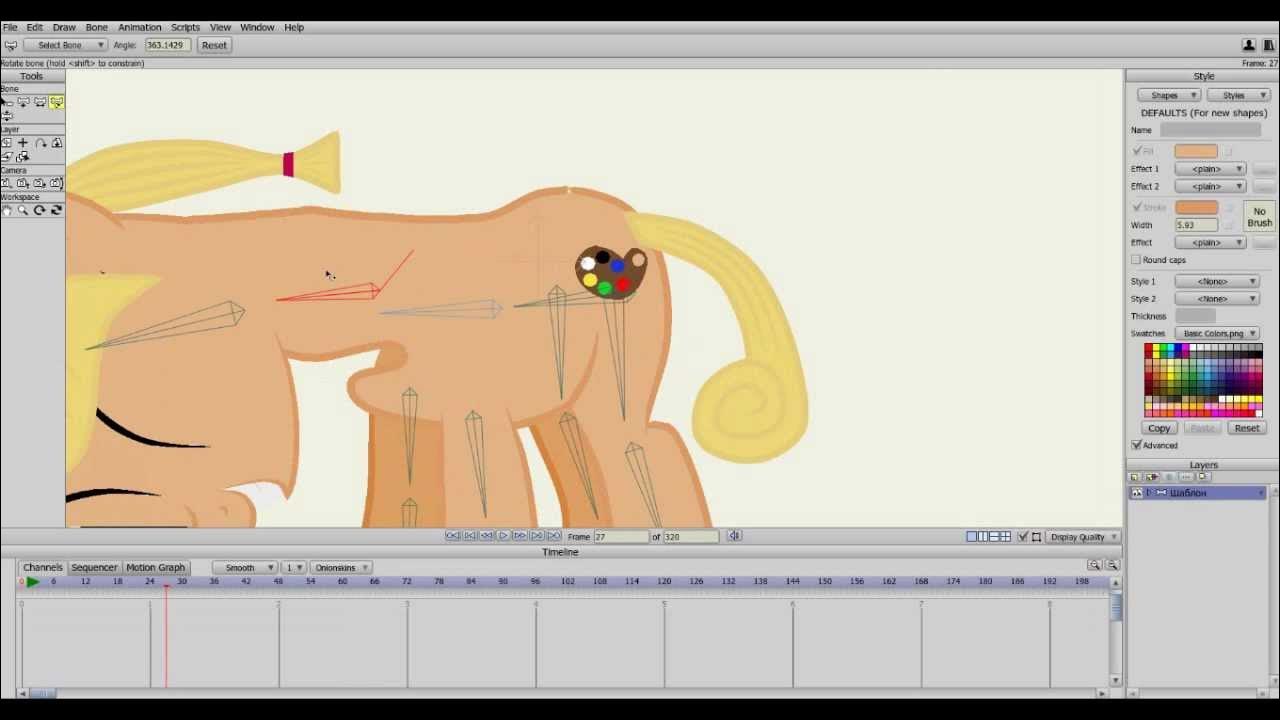
Task: Open the Shapes dropdown
Action: click(x=1169, y=95)
